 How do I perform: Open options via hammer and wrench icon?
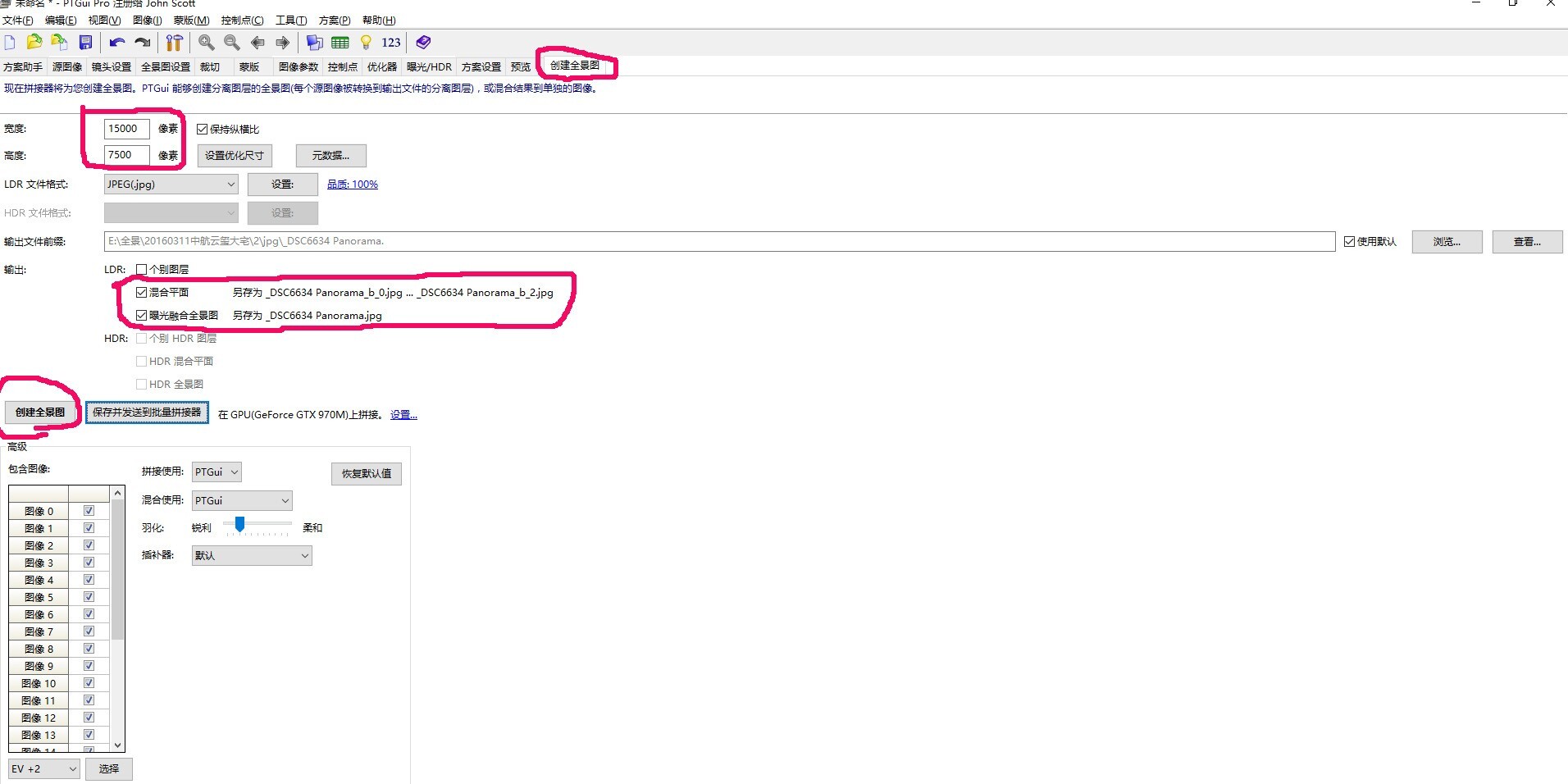coord(174,43)
